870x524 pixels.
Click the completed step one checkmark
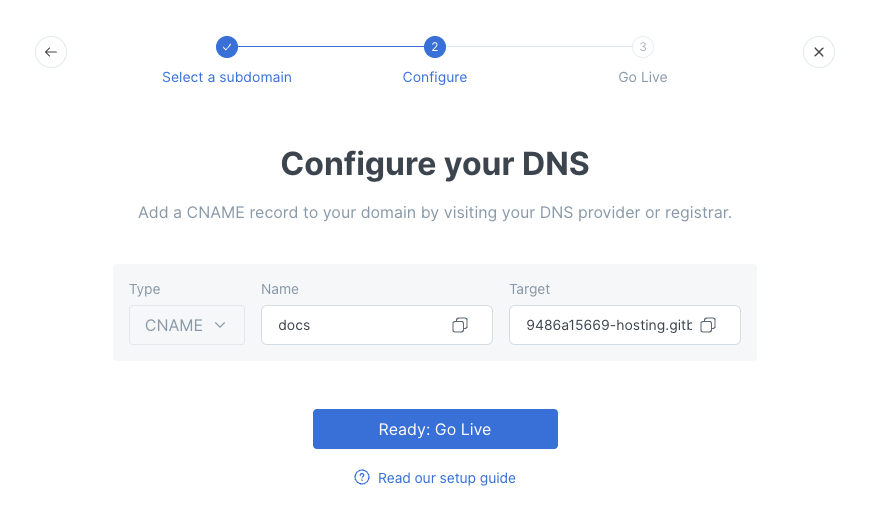point(227,47)
